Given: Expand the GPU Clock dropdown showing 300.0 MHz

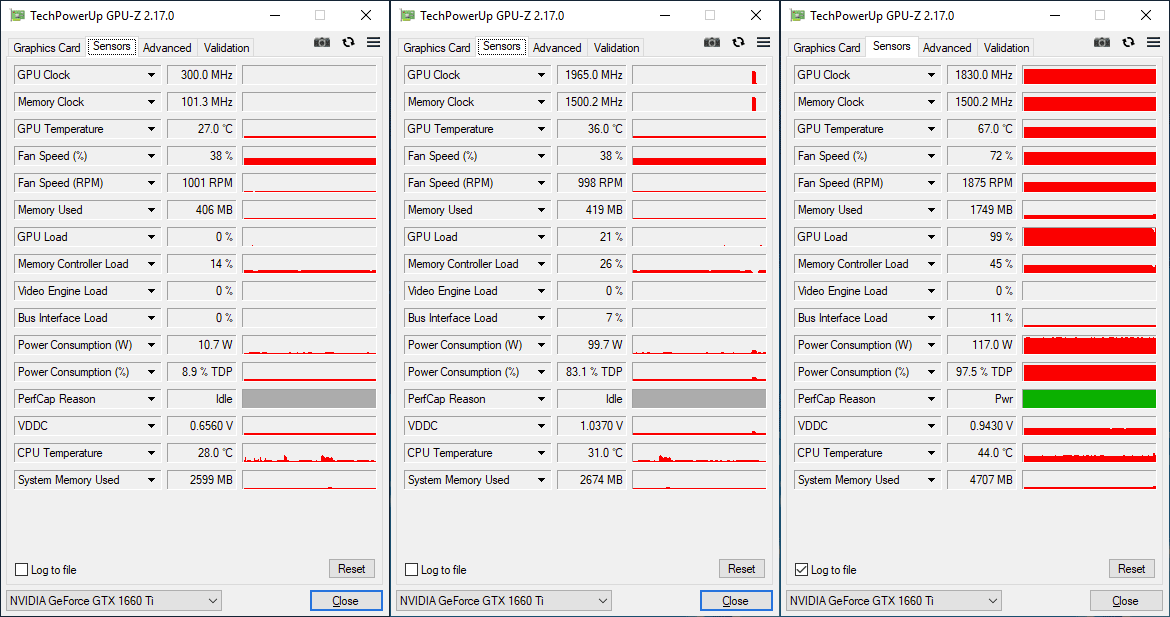Looking at the screenshot, I should click(152, 75).
